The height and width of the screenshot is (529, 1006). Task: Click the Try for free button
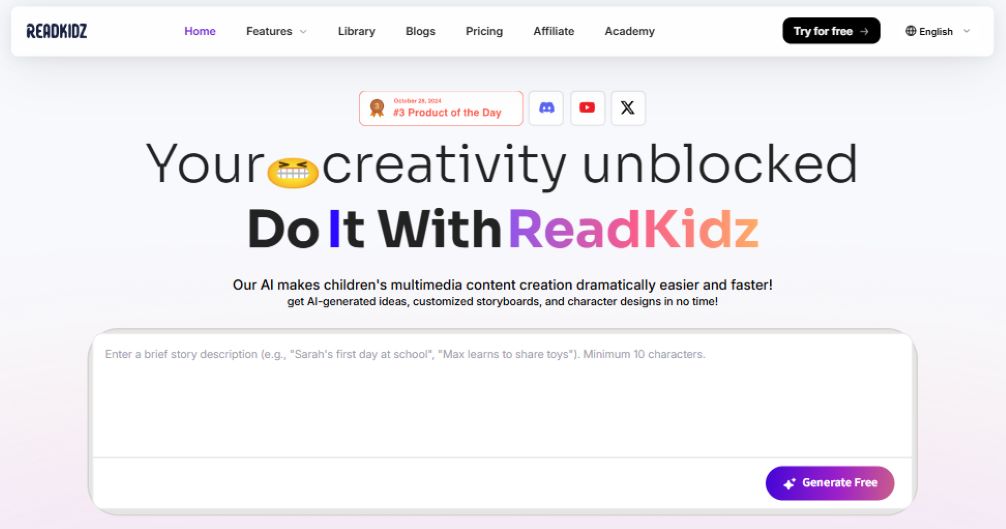coord(831,31)
